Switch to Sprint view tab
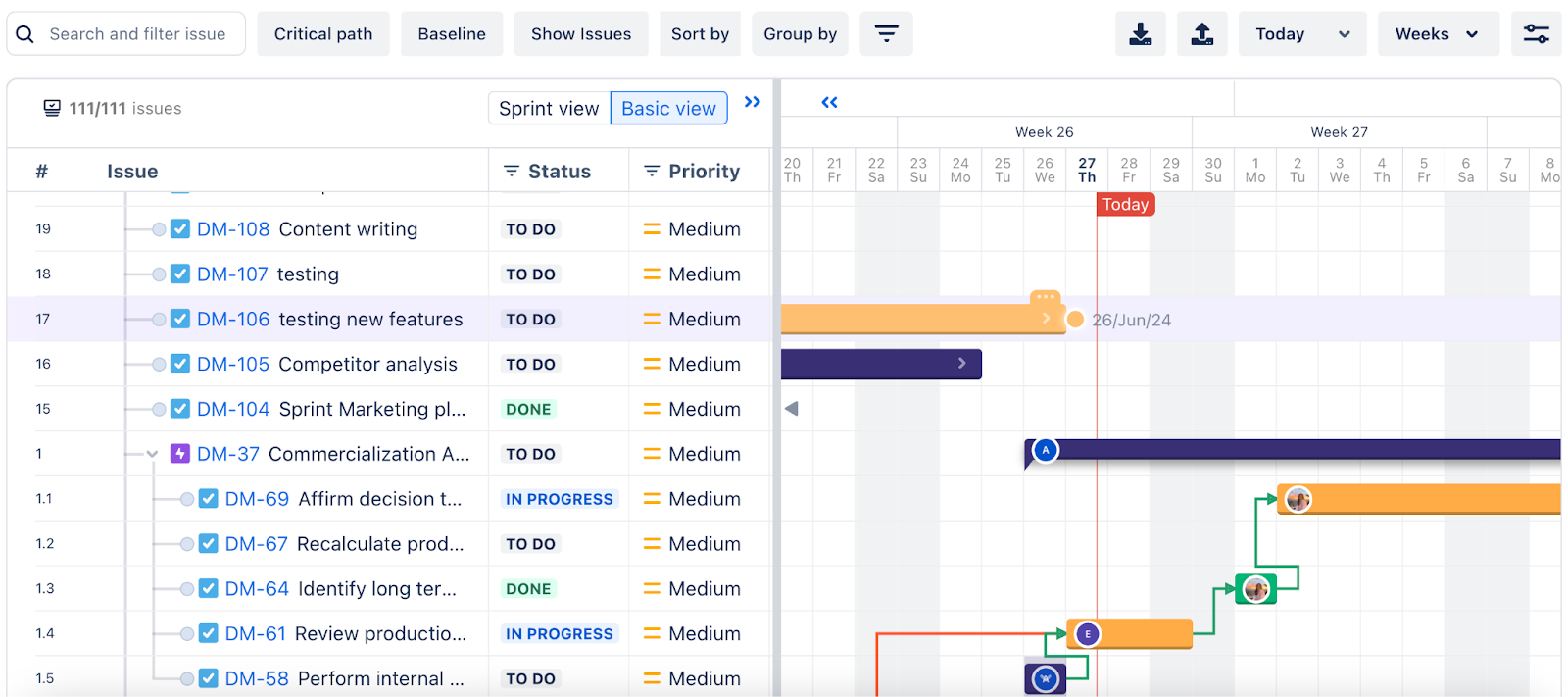The height and width of the screenshot is (697, 1568). point(549,108)
